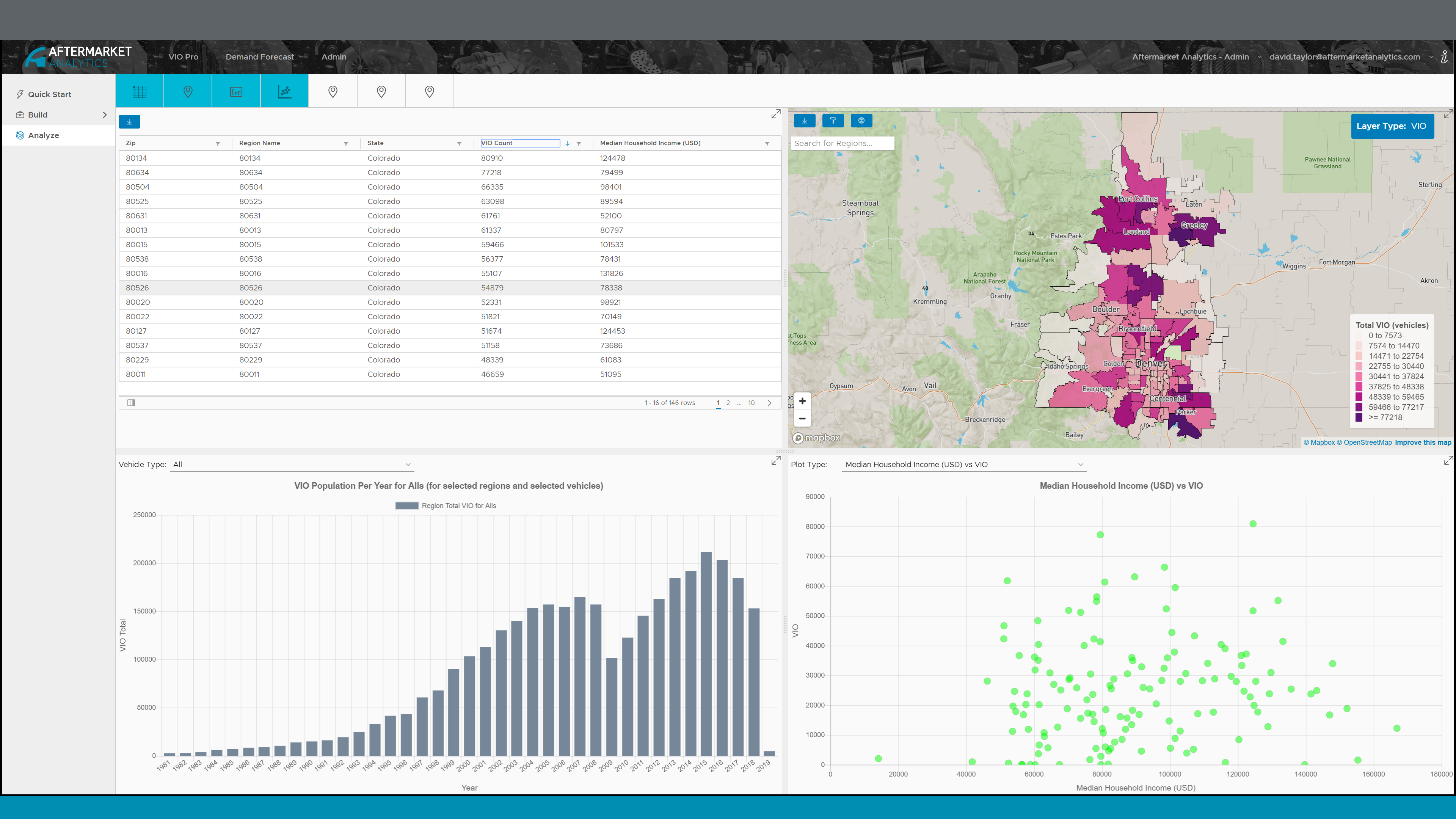Click the map paint roller style icon
The width and height of the screenshot is (1456, 819).
click(833, 121)
